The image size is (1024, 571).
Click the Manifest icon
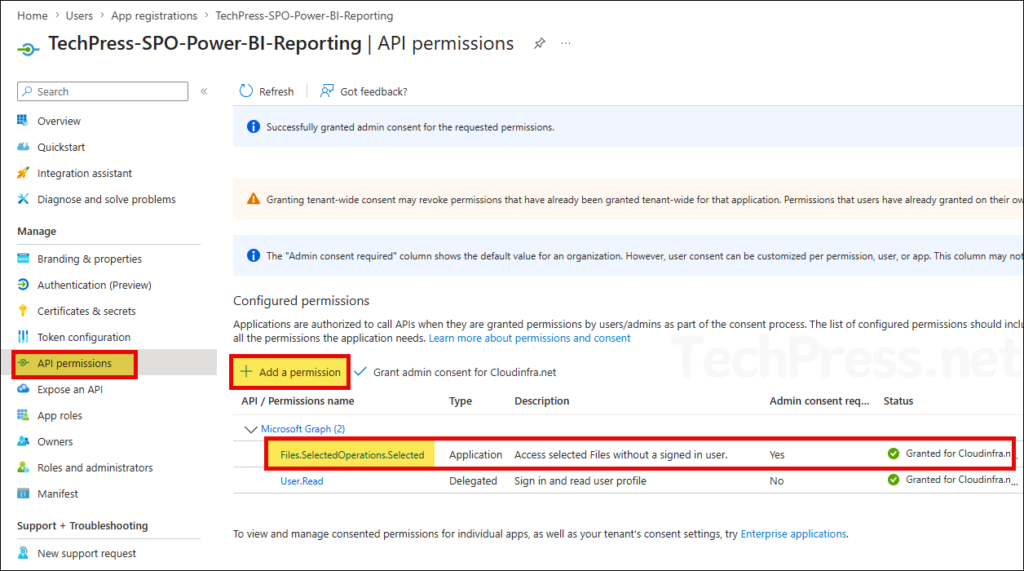pyautogui.click(x=23, y=493)
